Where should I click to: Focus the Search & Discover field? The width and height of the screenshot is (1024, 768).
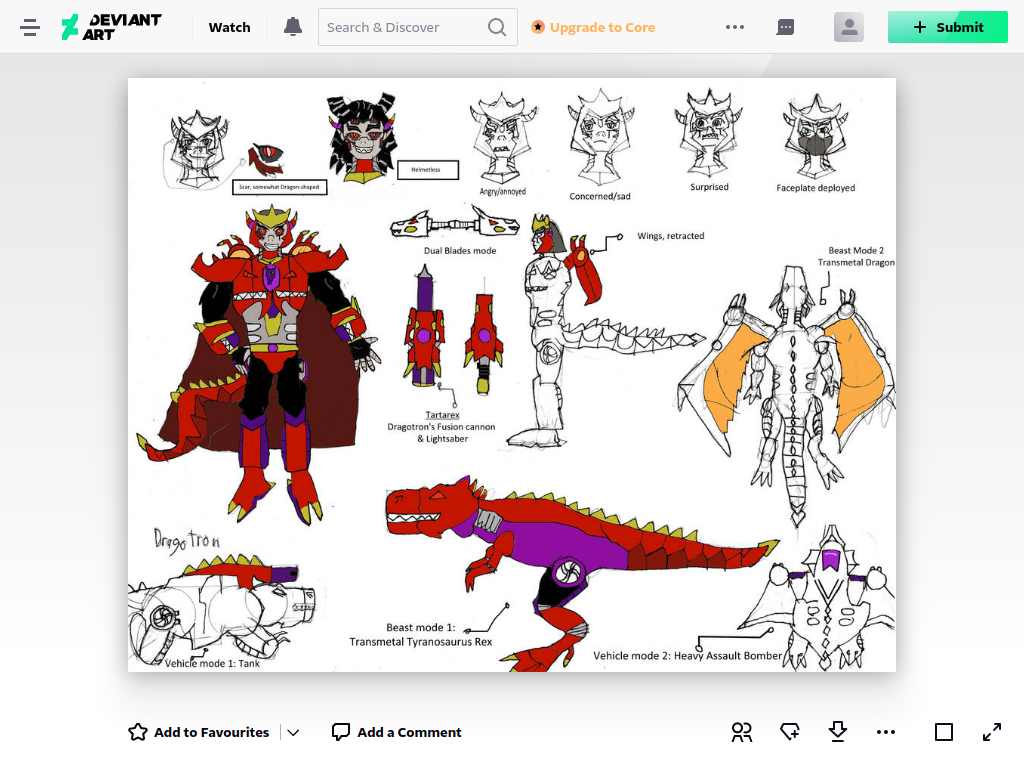coord(418,27)
